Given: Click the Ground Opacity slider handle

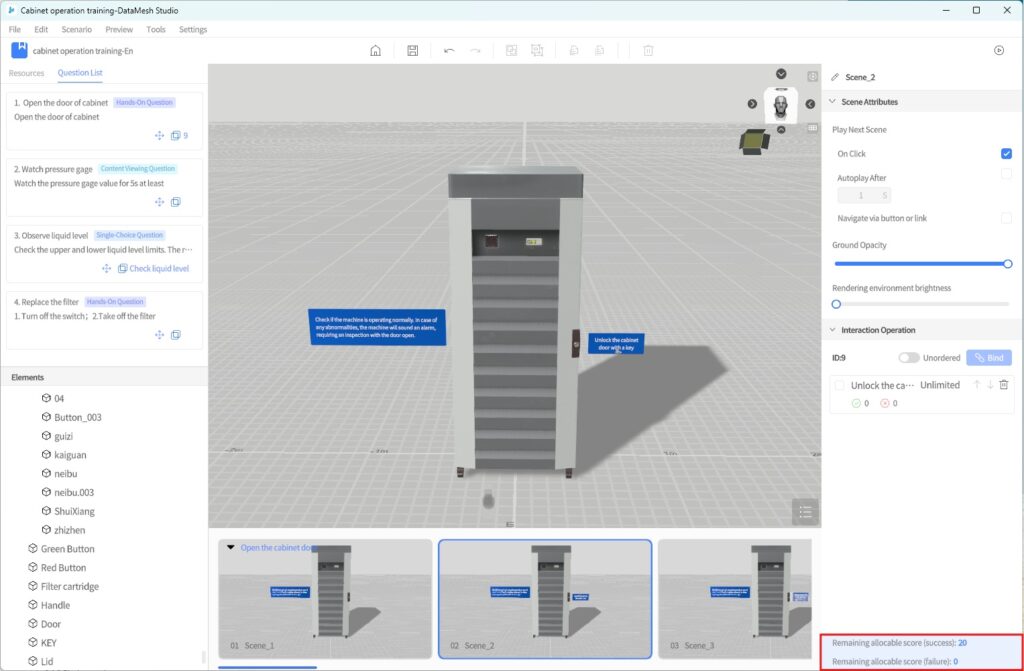Looking at the screenshot, I should [1007, 264].
